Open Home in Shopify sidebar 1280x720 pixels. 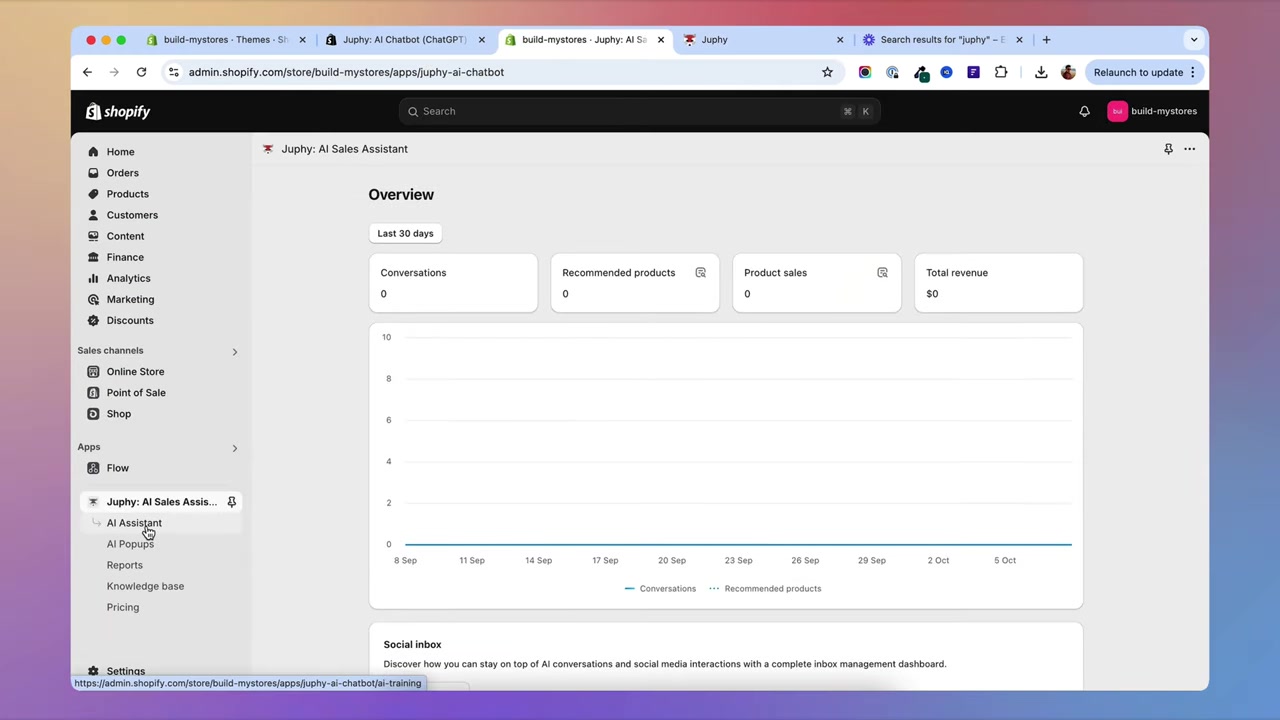[x=120, y=152]
